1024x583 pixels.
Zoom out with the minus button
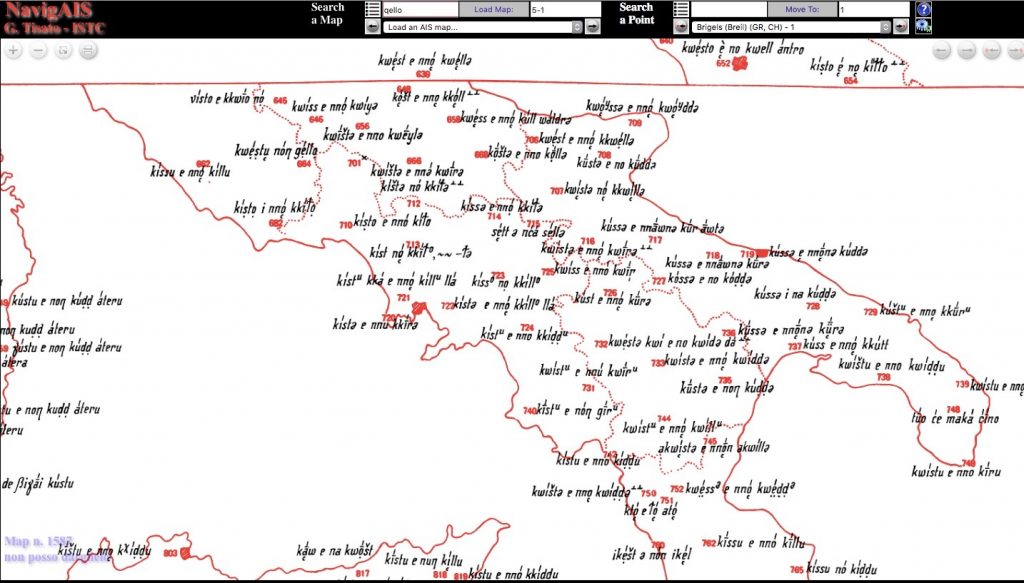pyautogui.click(x=39, y=50)
